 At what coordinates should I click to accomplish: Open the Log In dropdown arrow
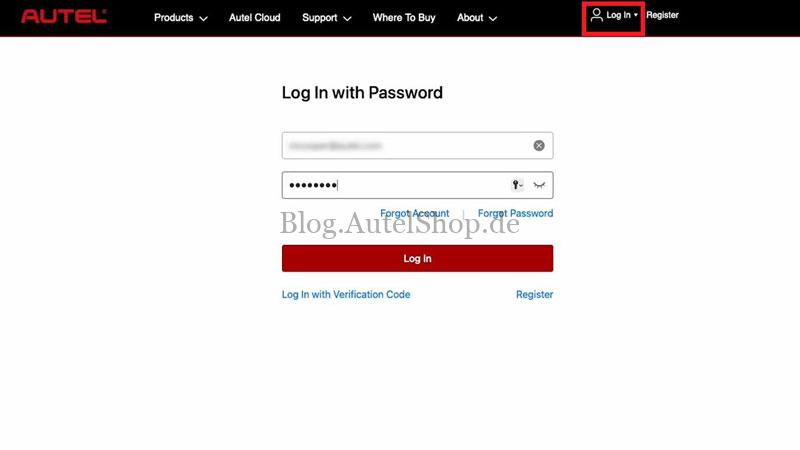pyautogui.click(x=636, y=15)
